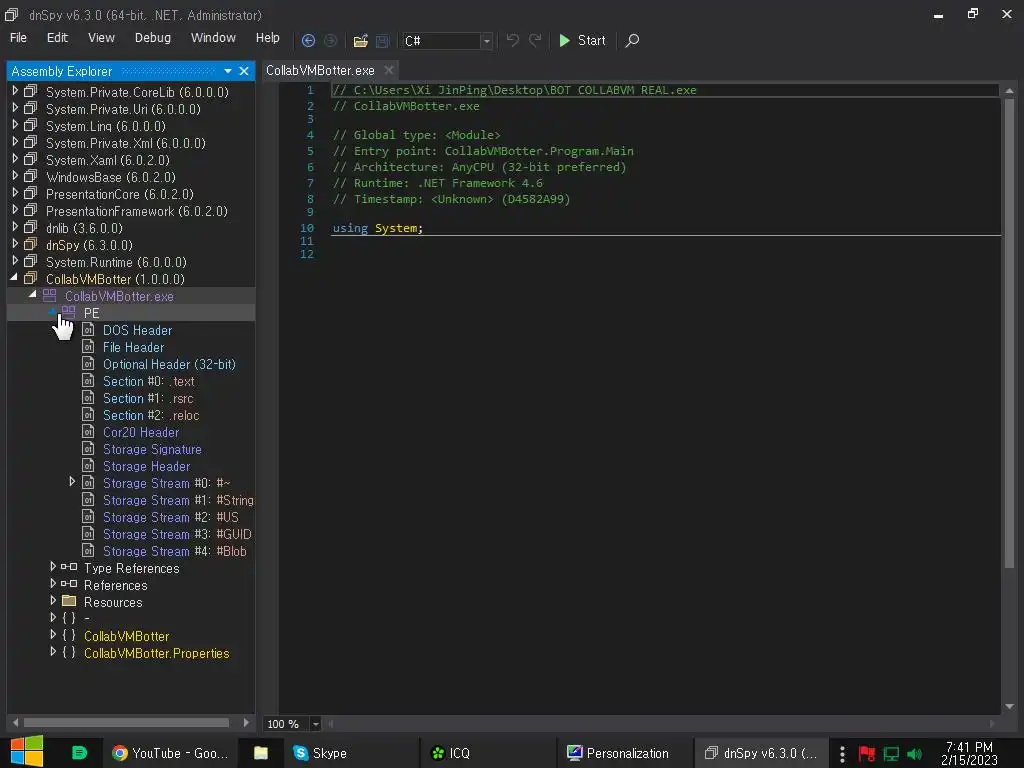Close the CollabVMBotter.exe tab
The height and width of the screenshot is (768, 1024).
[x=389, y=70]
